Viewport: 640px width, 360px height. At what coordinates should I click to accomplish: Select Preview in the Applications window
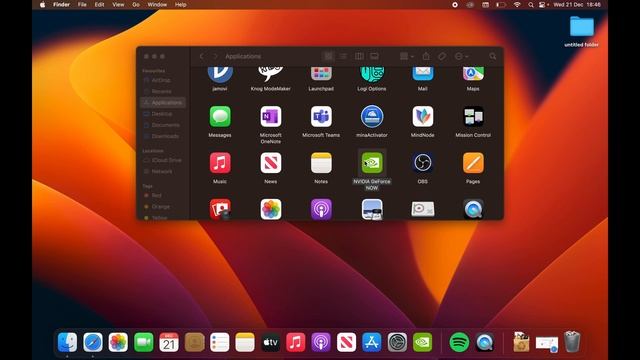pos(372,209)
